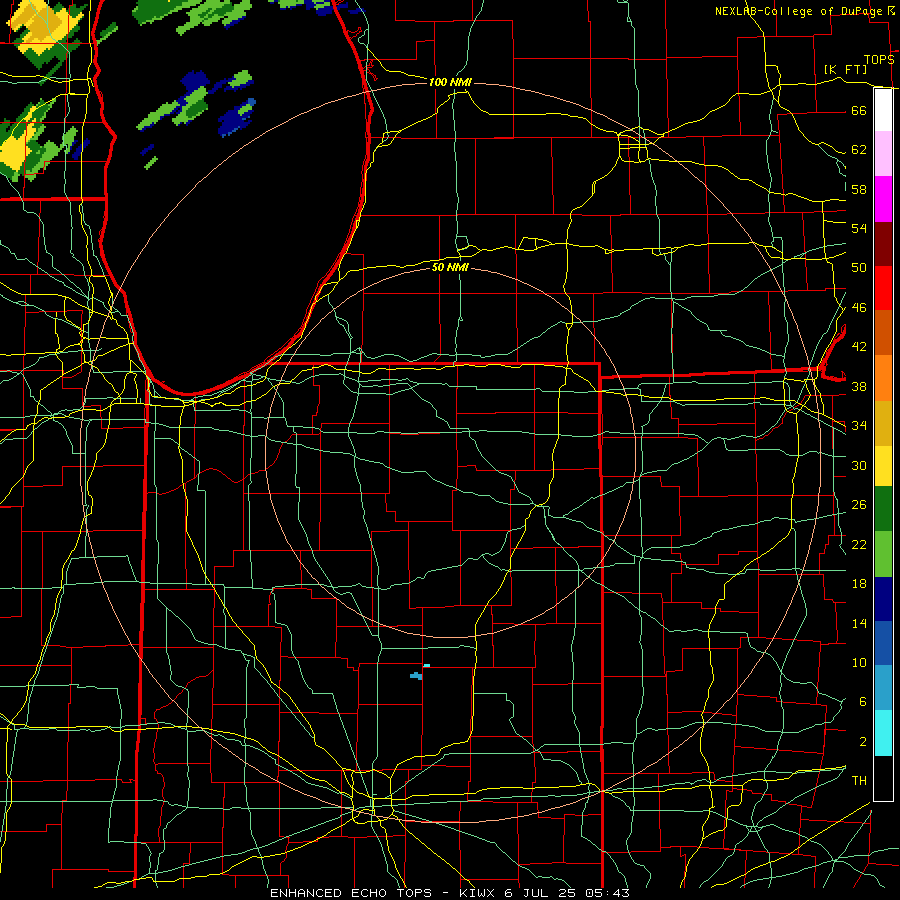Click the legend value 66
The height and width of the screenshot is (900, 900).
coord(859,111)
